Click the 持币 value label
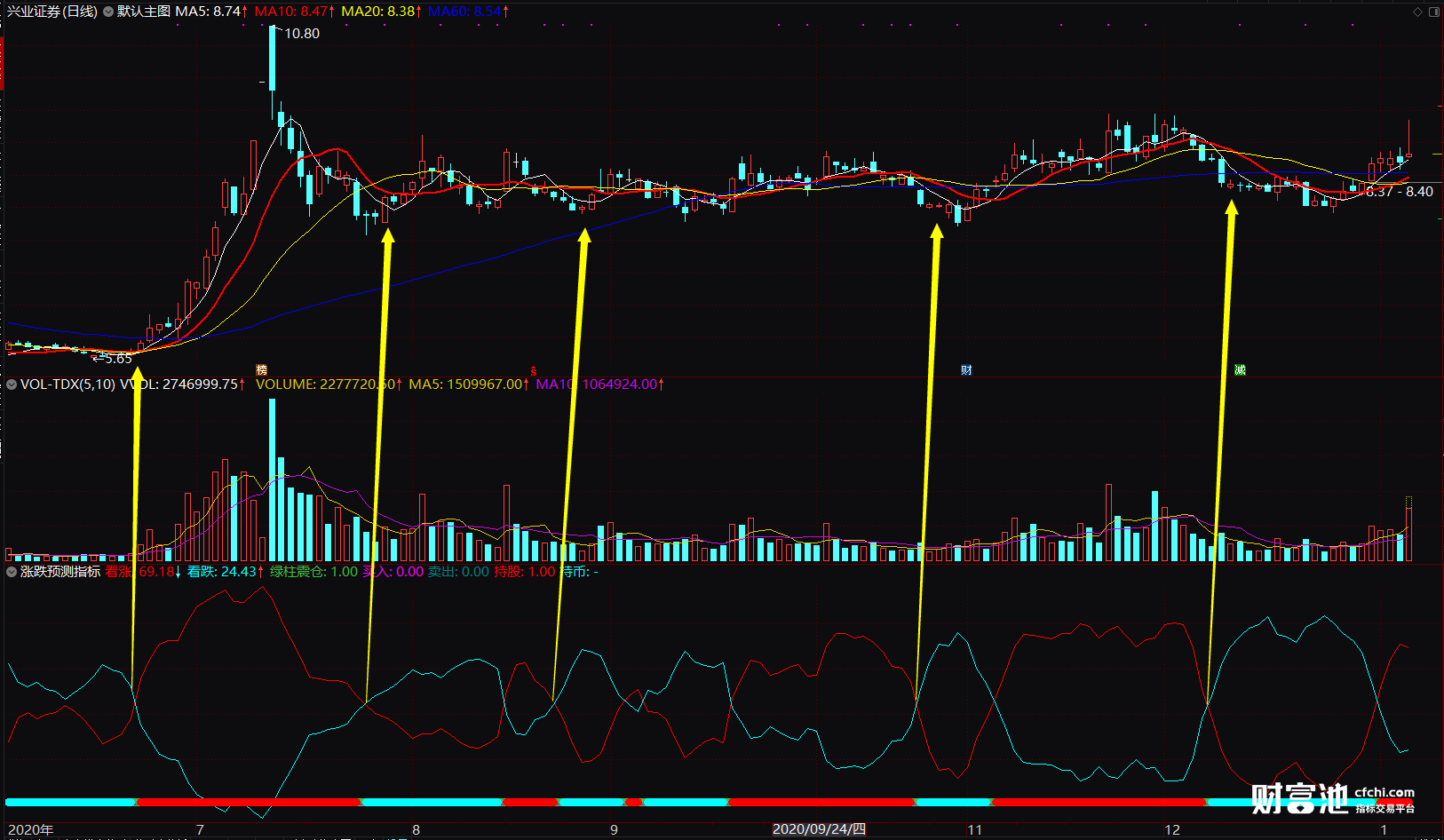1444x840 pixels. coord(579,572)
